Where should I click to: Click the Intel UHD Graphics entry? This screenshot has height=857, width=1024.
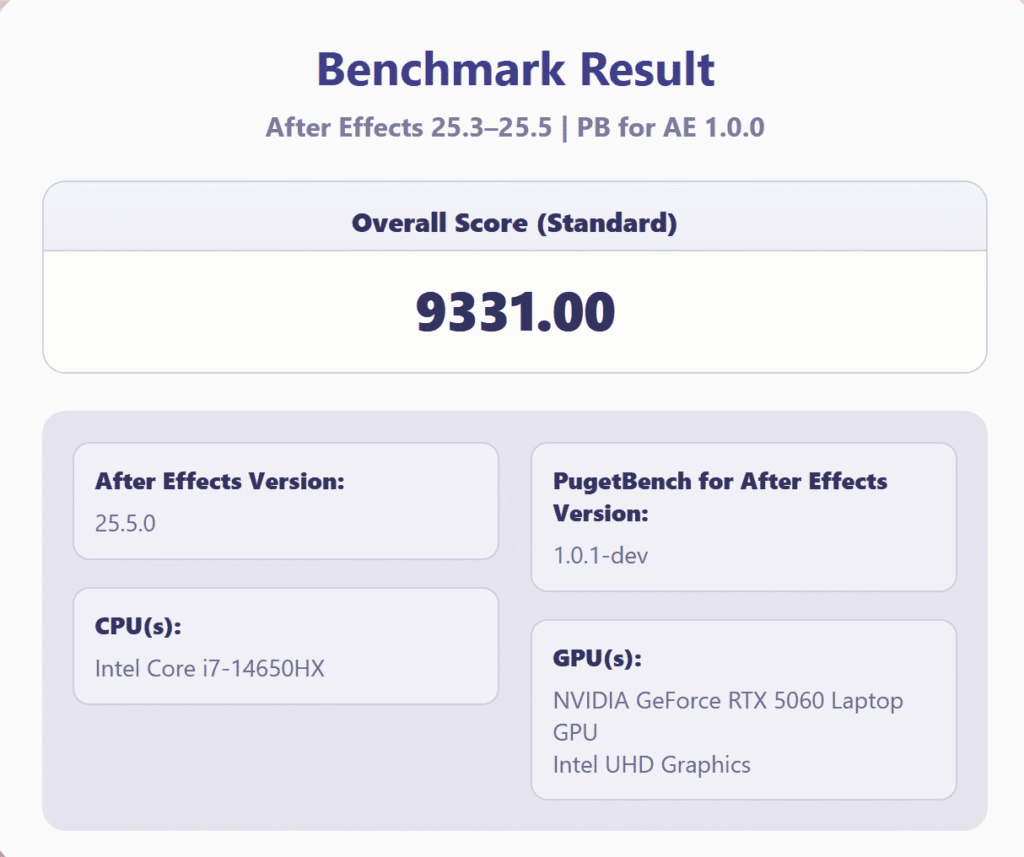(x=651, y=765)
